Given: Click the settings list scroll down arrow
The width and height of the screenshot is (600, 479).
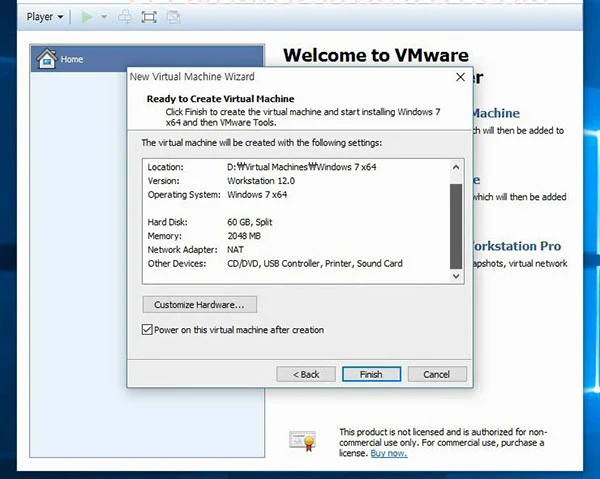Looking at the screenshot, I should (x=456, y=276).
